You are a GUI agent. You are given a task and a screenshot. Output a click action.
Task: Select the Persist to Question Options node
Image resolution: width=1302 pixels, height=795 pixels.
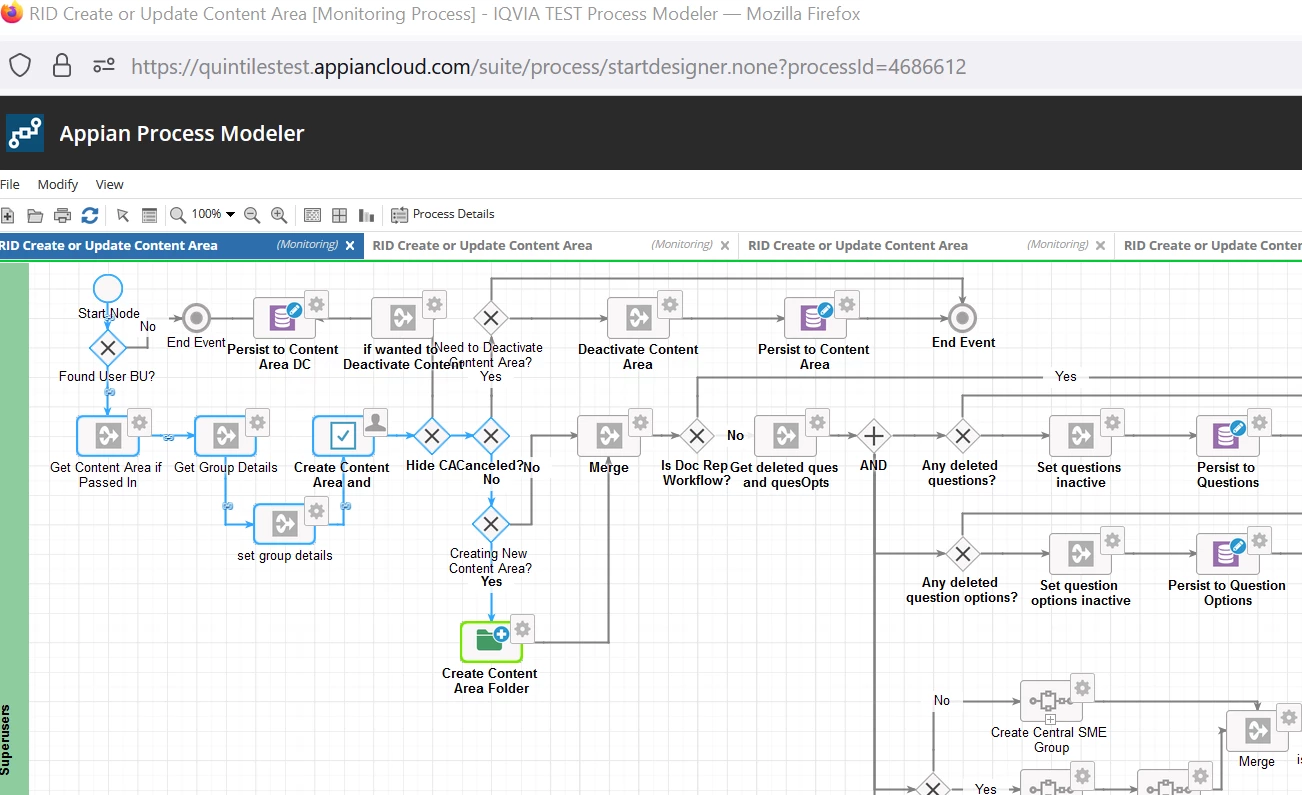tap(1228, 553)
